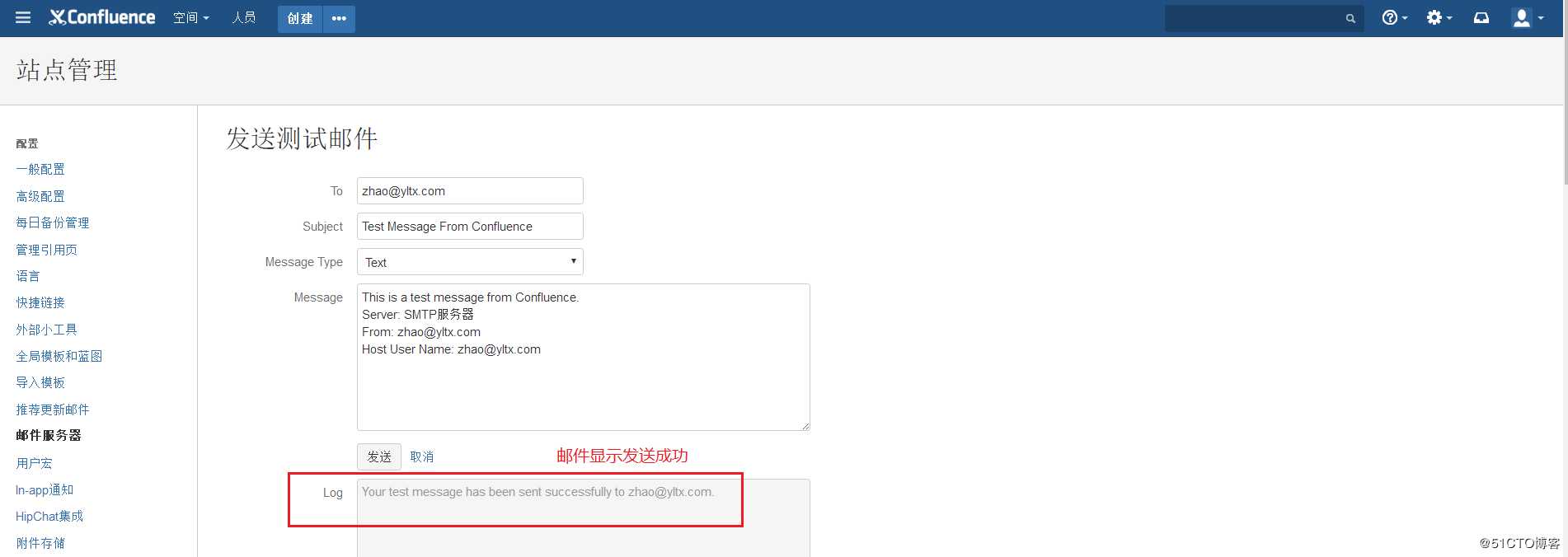This screenshot has width=1568, height=557.
Task: Open 高级配置 advanced configuration
Action: (40, 196)
